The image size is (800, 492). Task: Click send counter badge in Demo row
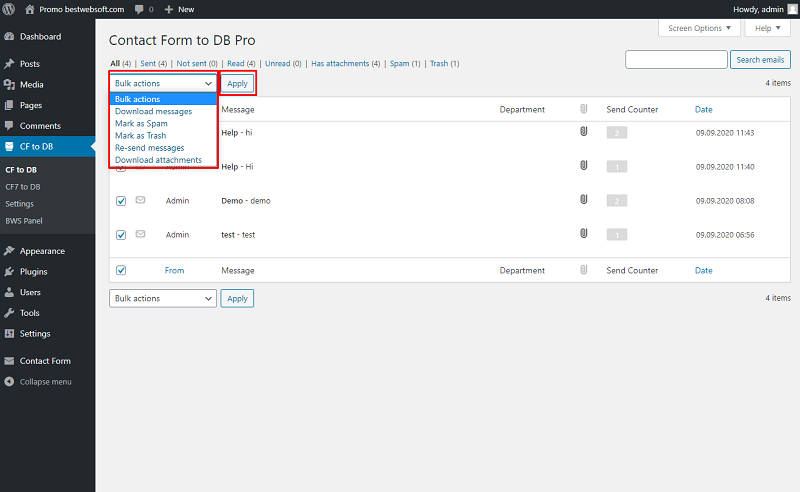[x=617, y=201]
